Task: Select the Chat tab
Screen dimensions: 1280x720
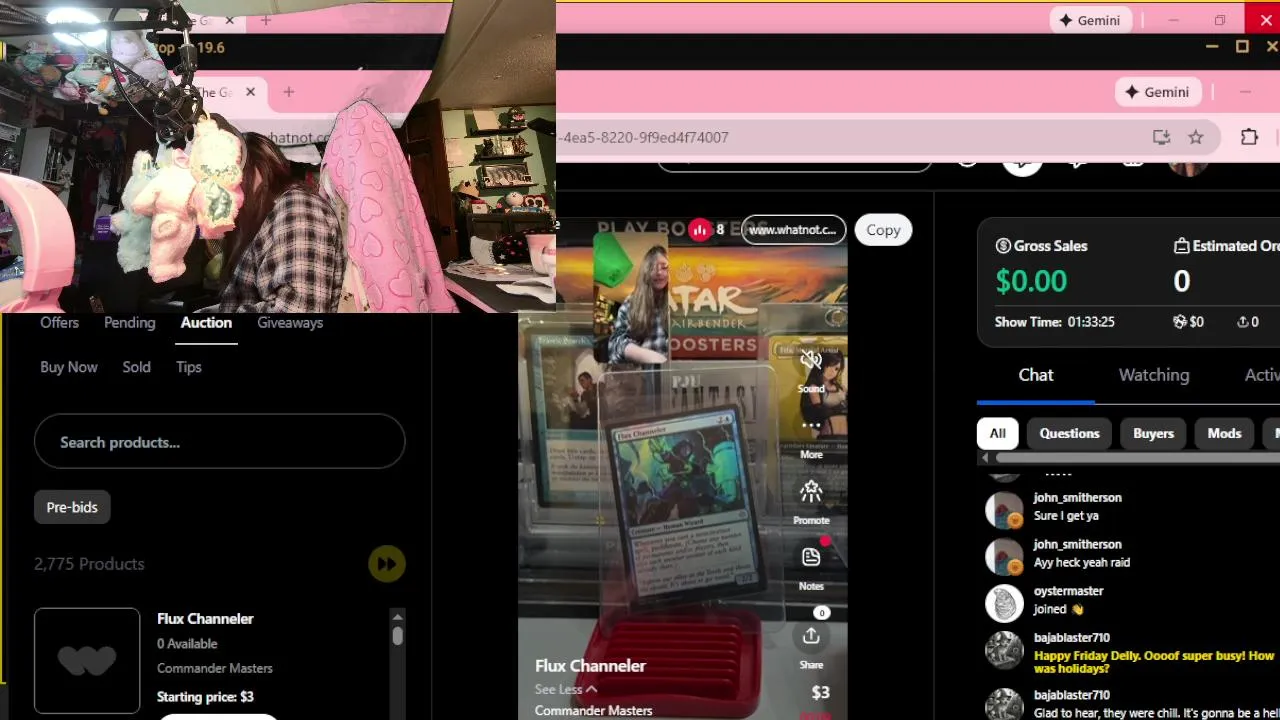Action: [x=1036, y=375]
